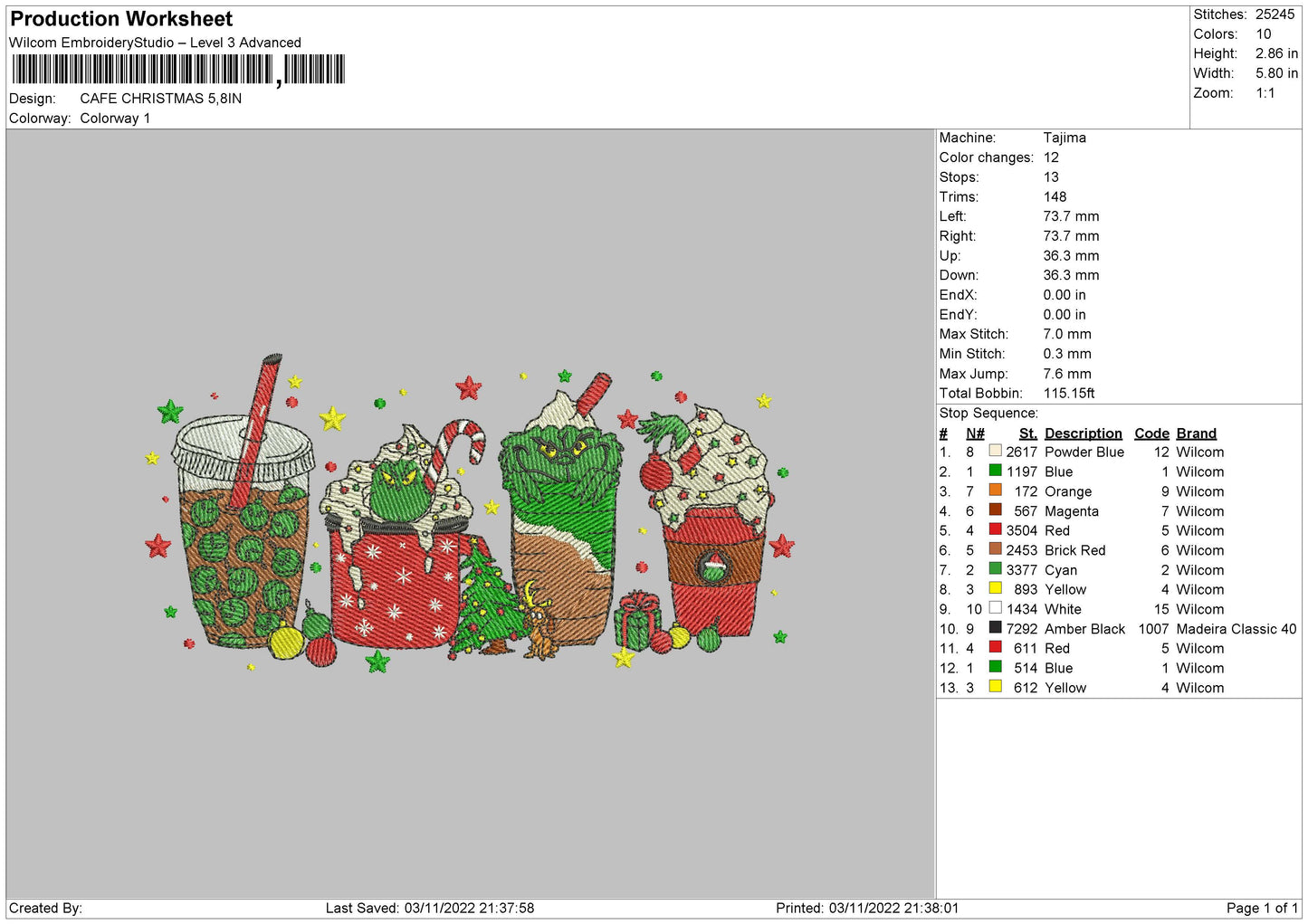The width and height of the screenshot is (1308, 924).
Task: Click the Magenta color swatch in stop 4
Action: 996,510
